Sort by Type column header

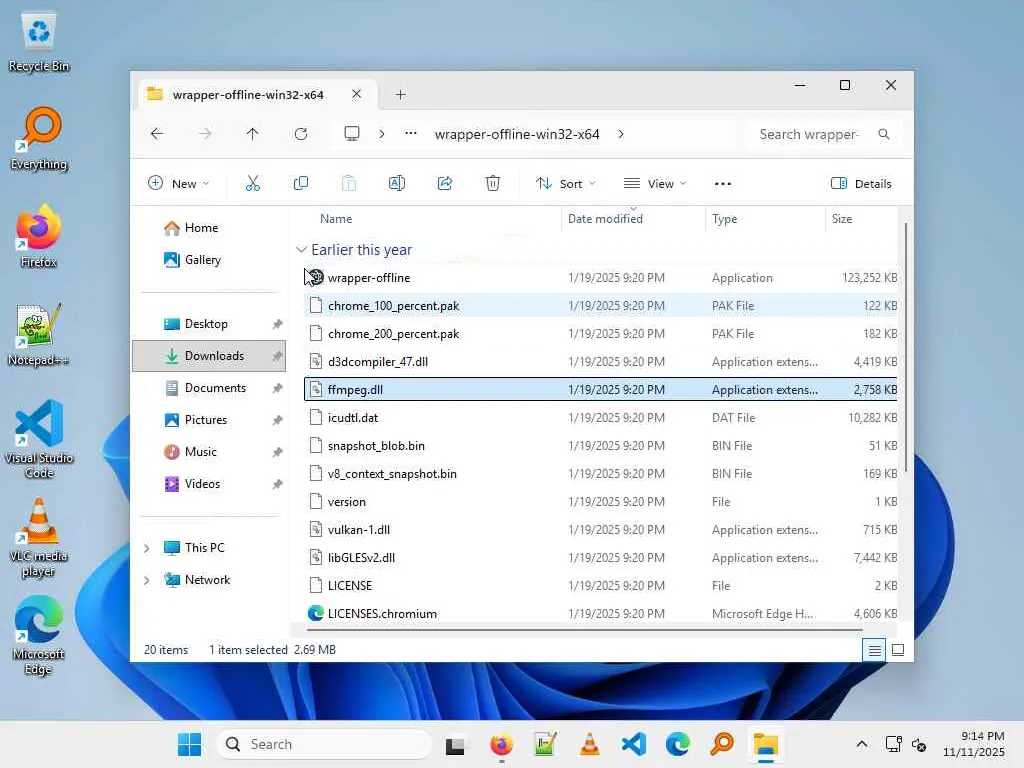coord(725,219)
